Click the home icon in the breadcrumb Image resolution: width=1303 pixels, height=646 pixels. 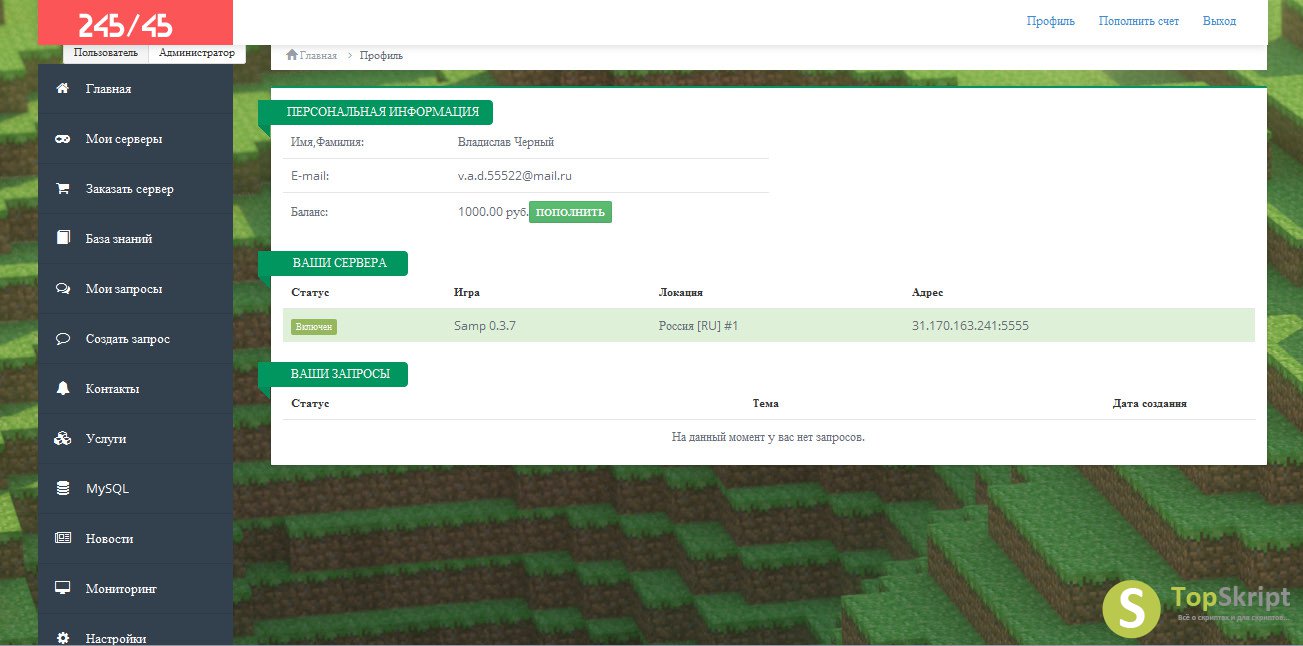(292, 55)
